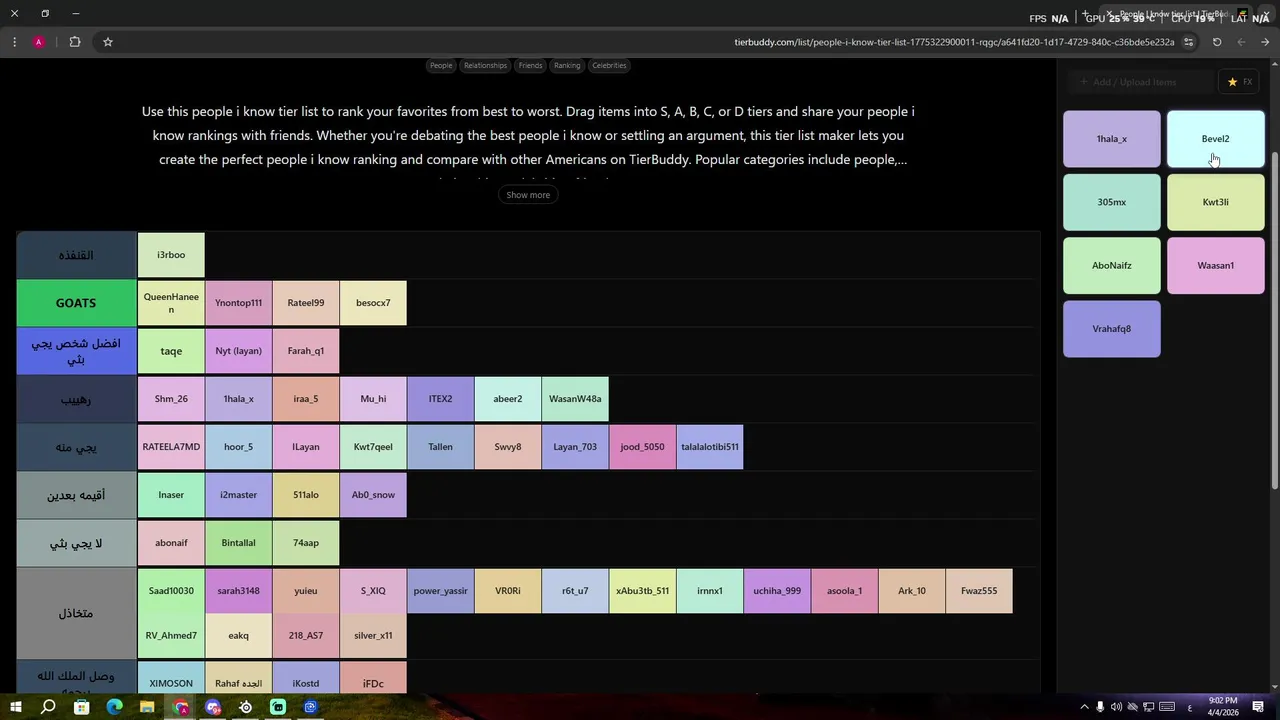Select the 1hala_x card in the sidebar
Image resolution: width=1280 pixels, height=720 pixels.
point(1112,139)
